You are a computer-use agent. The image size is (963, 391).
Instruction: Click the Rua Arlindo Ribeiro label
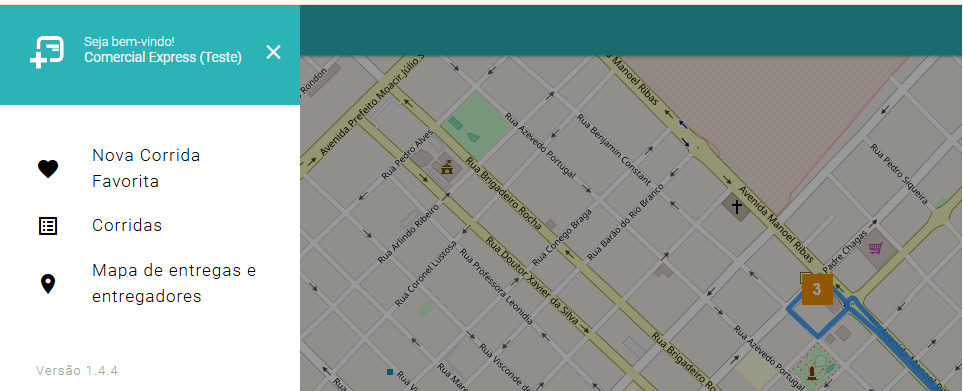coord(407,234)
